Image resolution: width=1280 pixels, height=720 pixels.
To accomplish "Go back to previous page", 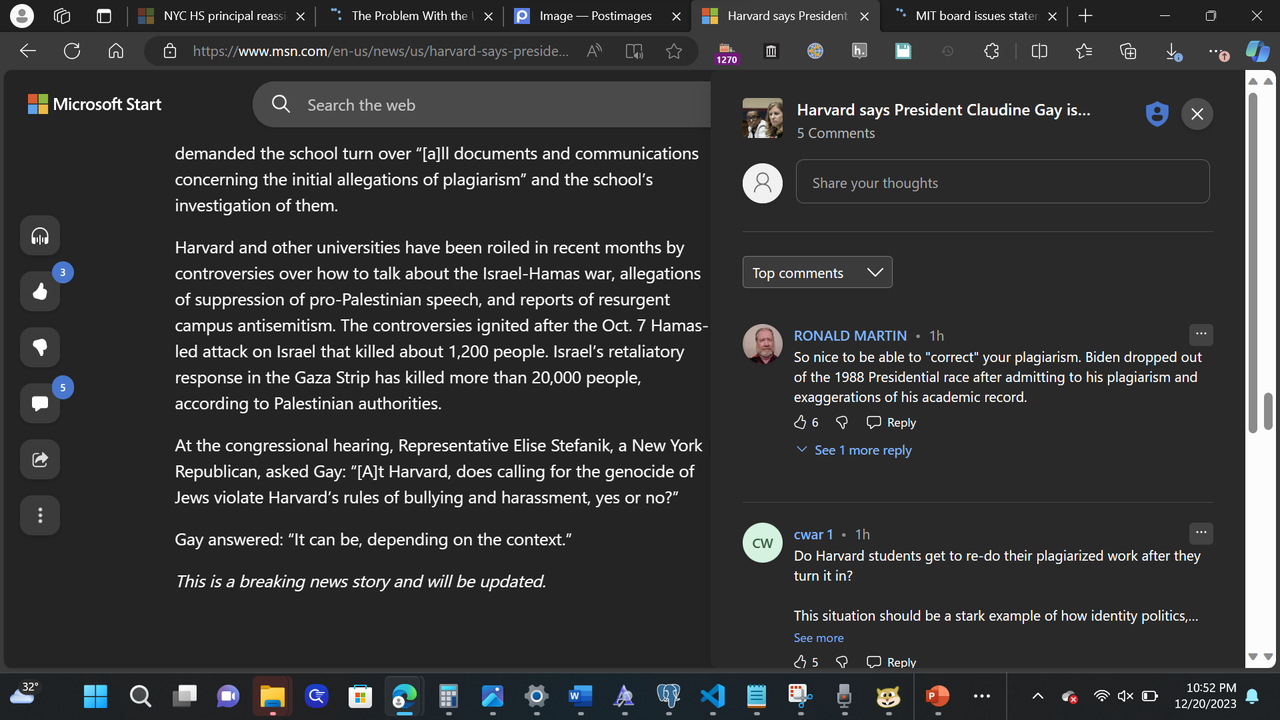I will point(28,52).
